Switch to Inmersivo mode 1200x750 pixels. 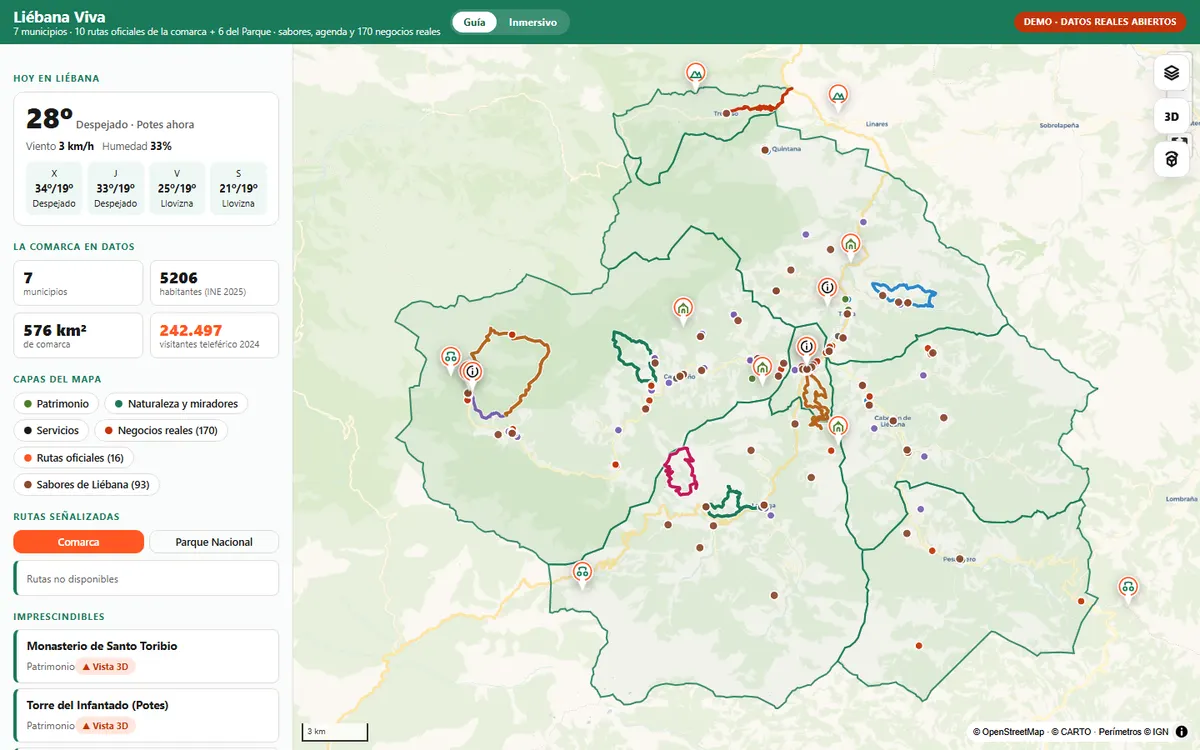pos(533,22)
